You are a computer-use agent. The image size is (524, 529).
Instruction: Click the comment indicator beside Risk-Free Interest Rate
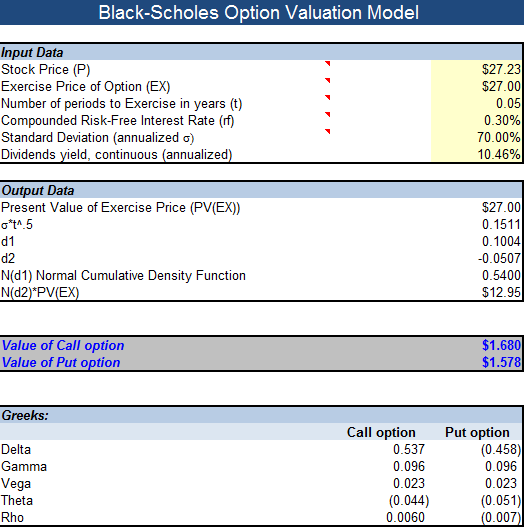tap(327, 114)
